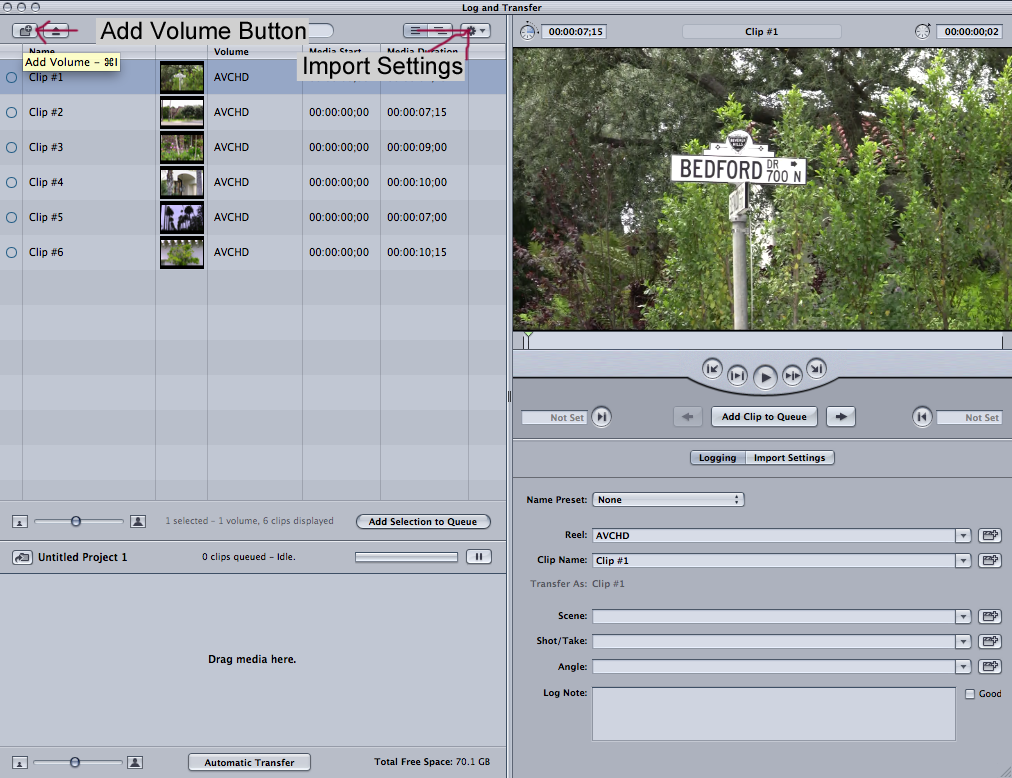Click into the Log Note field
The image size is (1012, 778).
[x=774, y=714]
